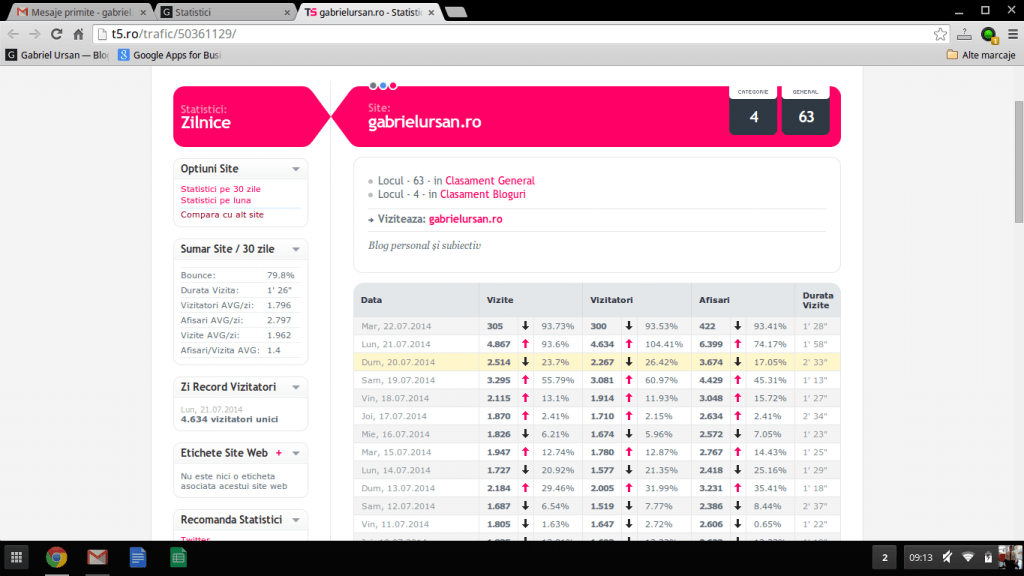Close the Statistici tab
The width and height of the screenshot is (1024, 576).
[x=287, y=12]
